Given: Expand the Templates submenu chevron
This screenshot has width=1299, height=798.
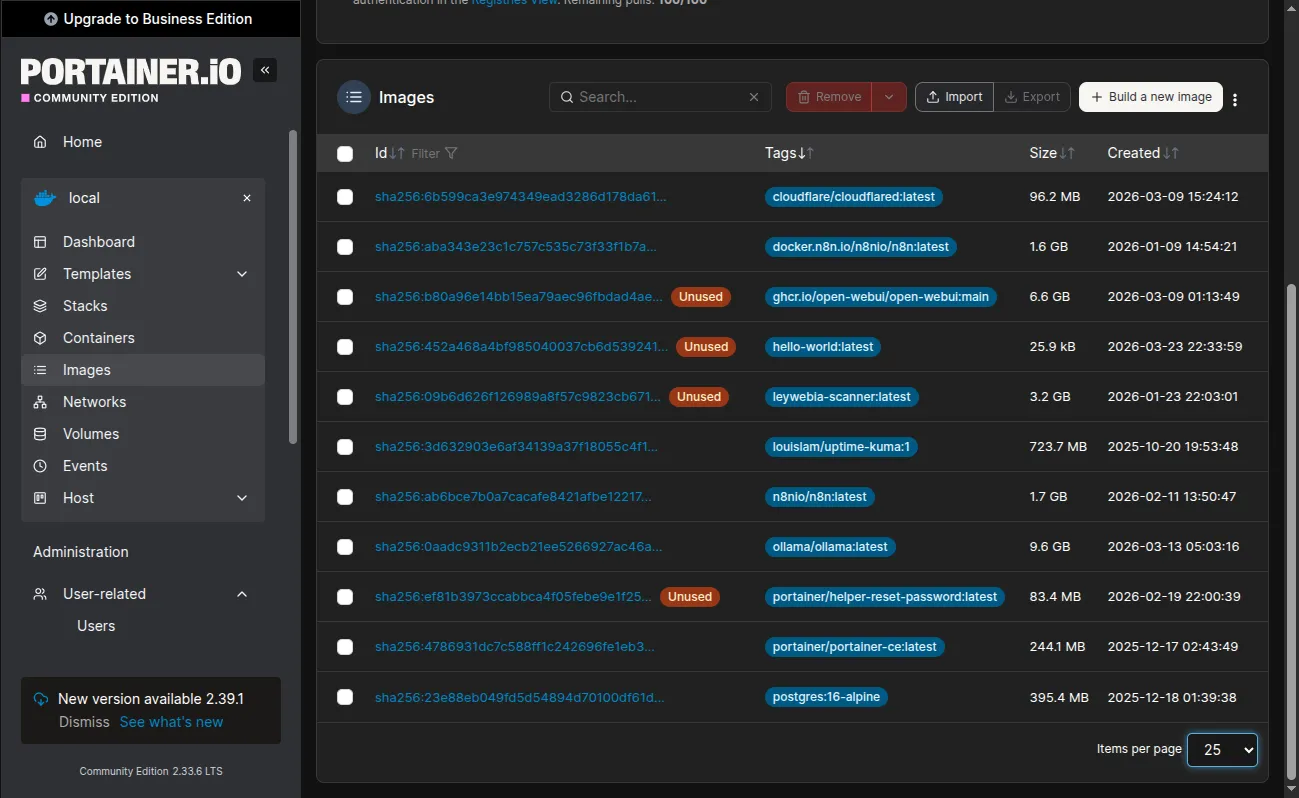Looking at the screenshot, I should point(242,274).
